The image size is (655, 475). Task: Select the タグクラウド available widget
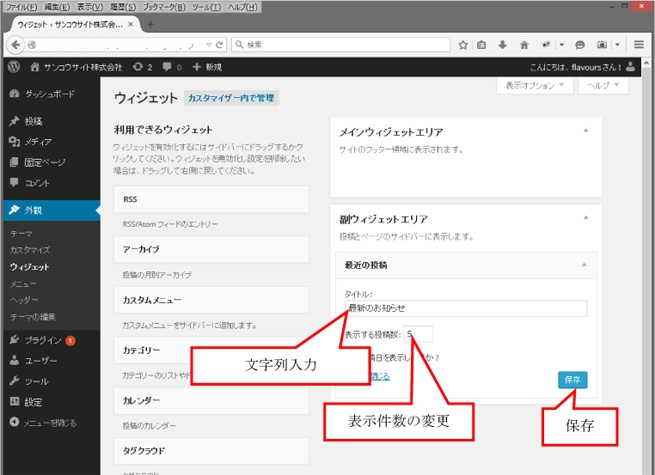[x=211, y=451]
